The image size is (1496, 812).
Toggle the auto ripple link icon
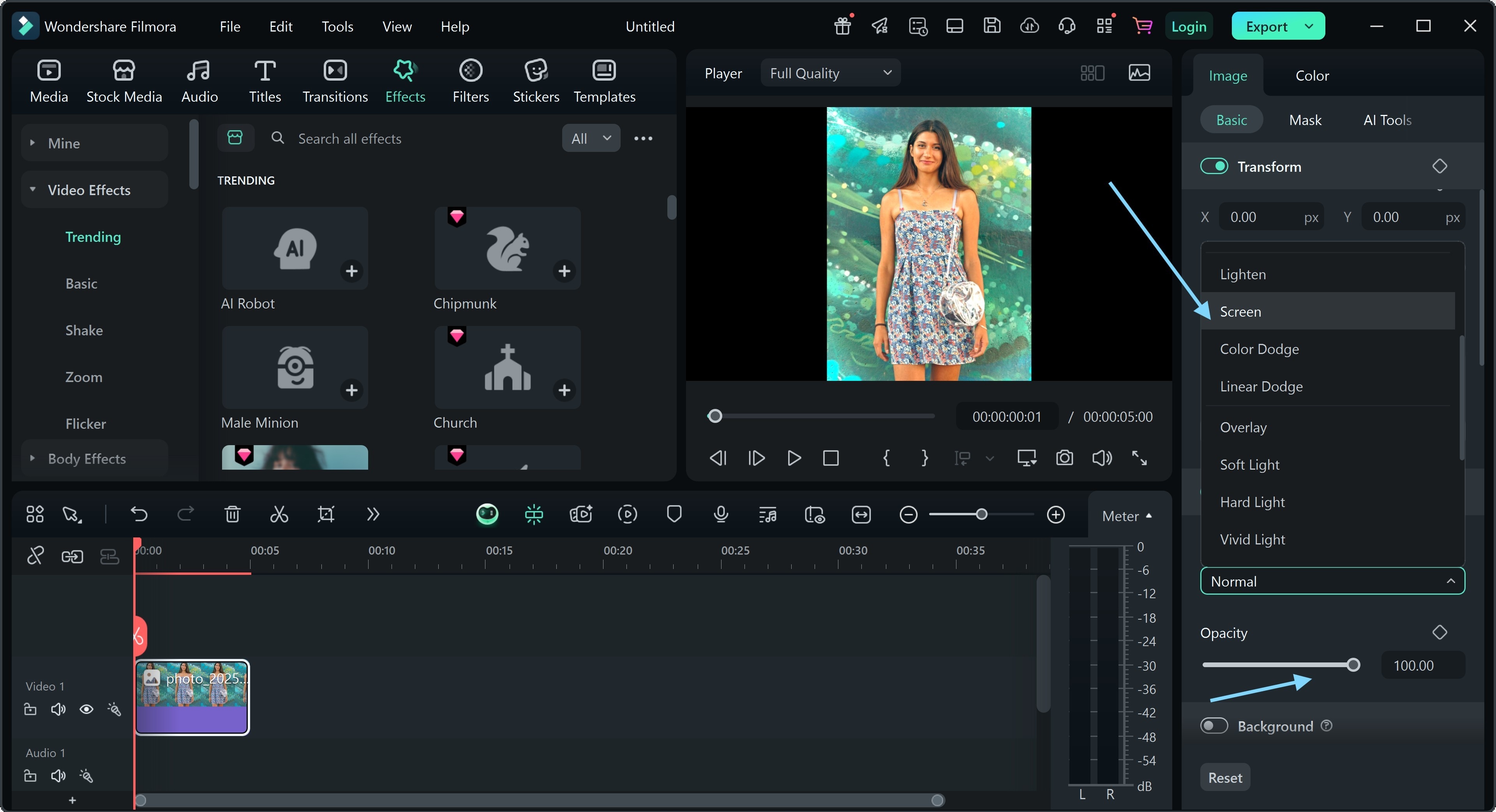click(72, 557)
